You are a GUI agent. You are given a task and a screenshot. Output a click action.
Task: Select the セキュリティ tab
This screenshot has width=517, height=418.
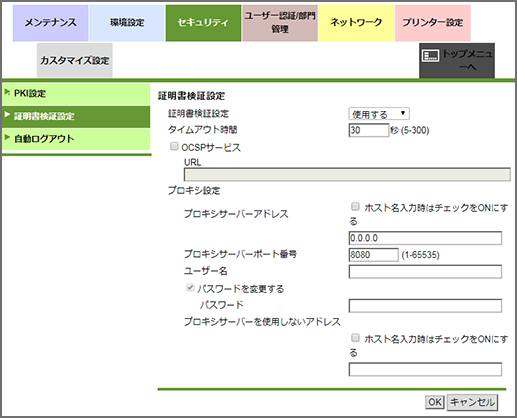(x=203, y=23)
